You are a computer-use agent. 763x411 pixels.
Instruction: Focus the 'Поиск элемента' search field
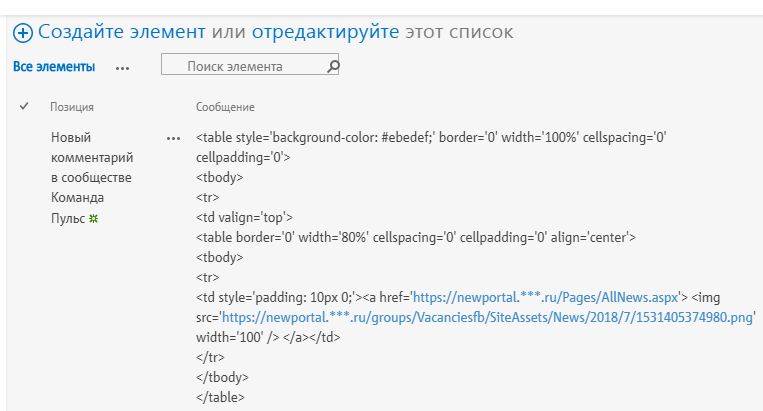242,67
